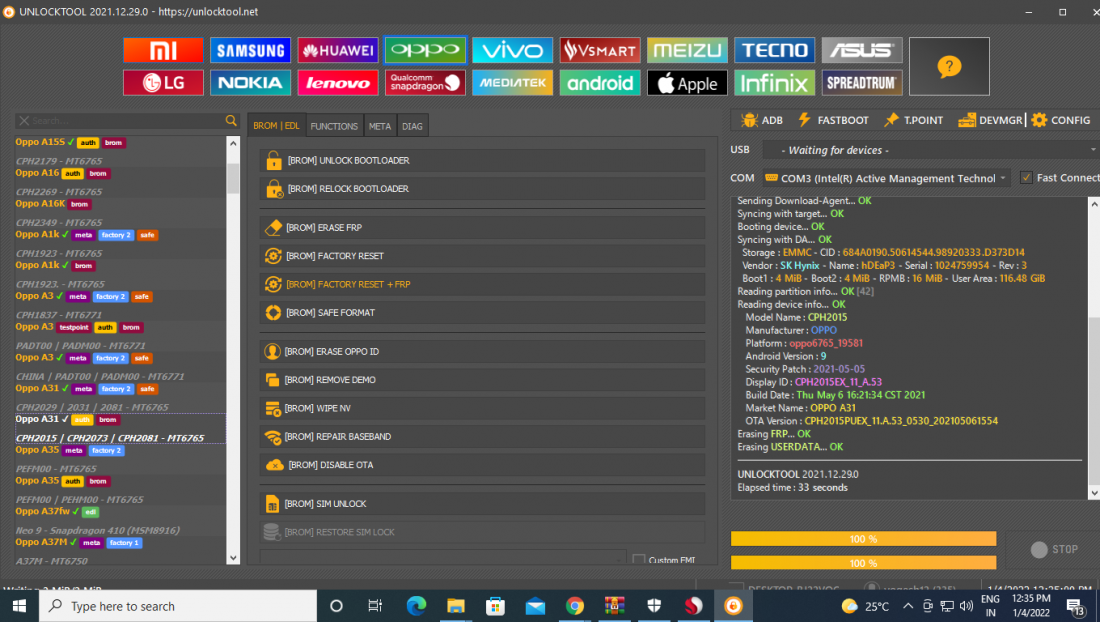This screenshot has width=1100, height=622.
Task: Run BROM SIM Unlock
Action: pyautogui.click(x=482, y=503)
